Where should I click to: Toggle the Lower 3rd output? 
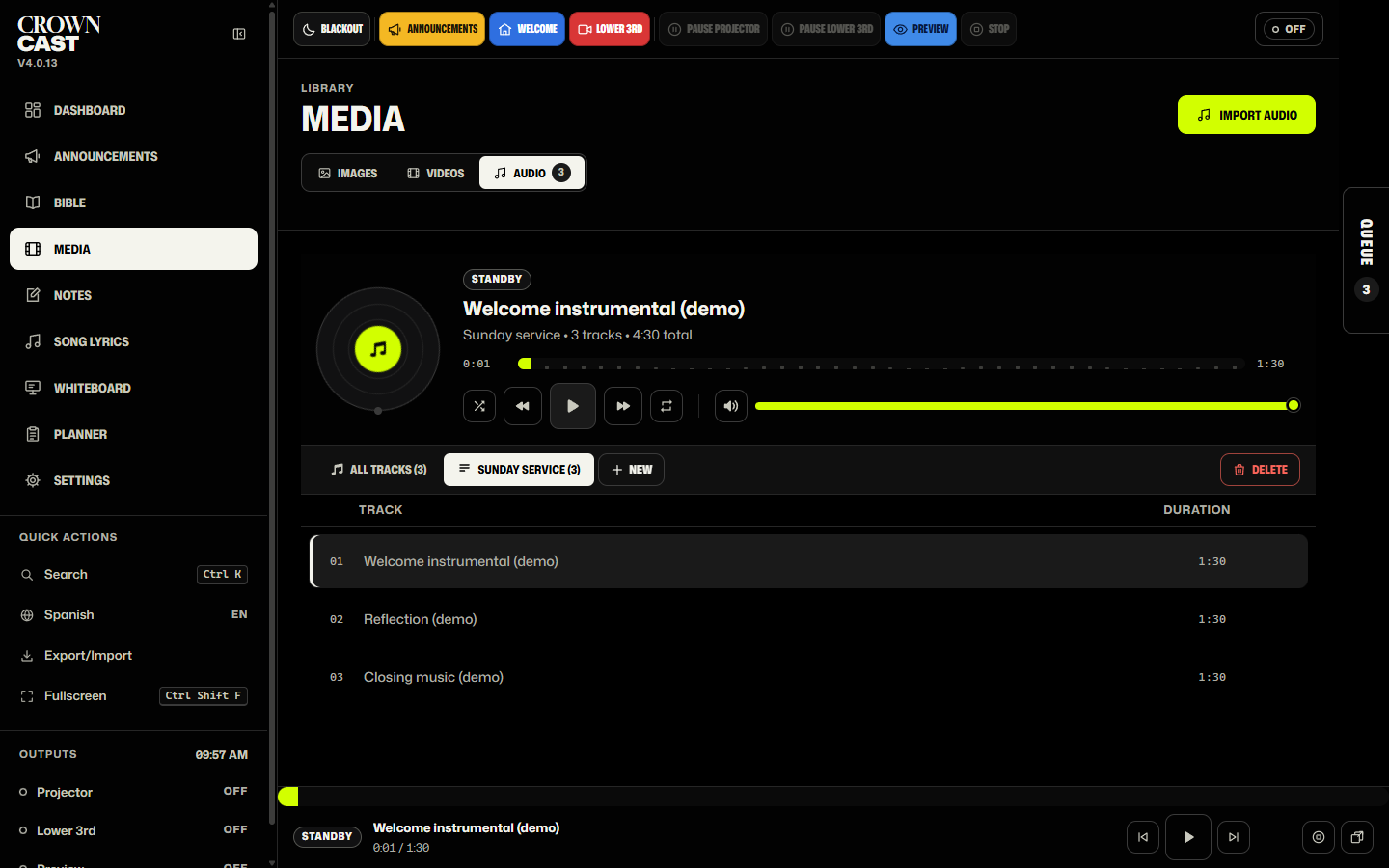click(133, 830)
